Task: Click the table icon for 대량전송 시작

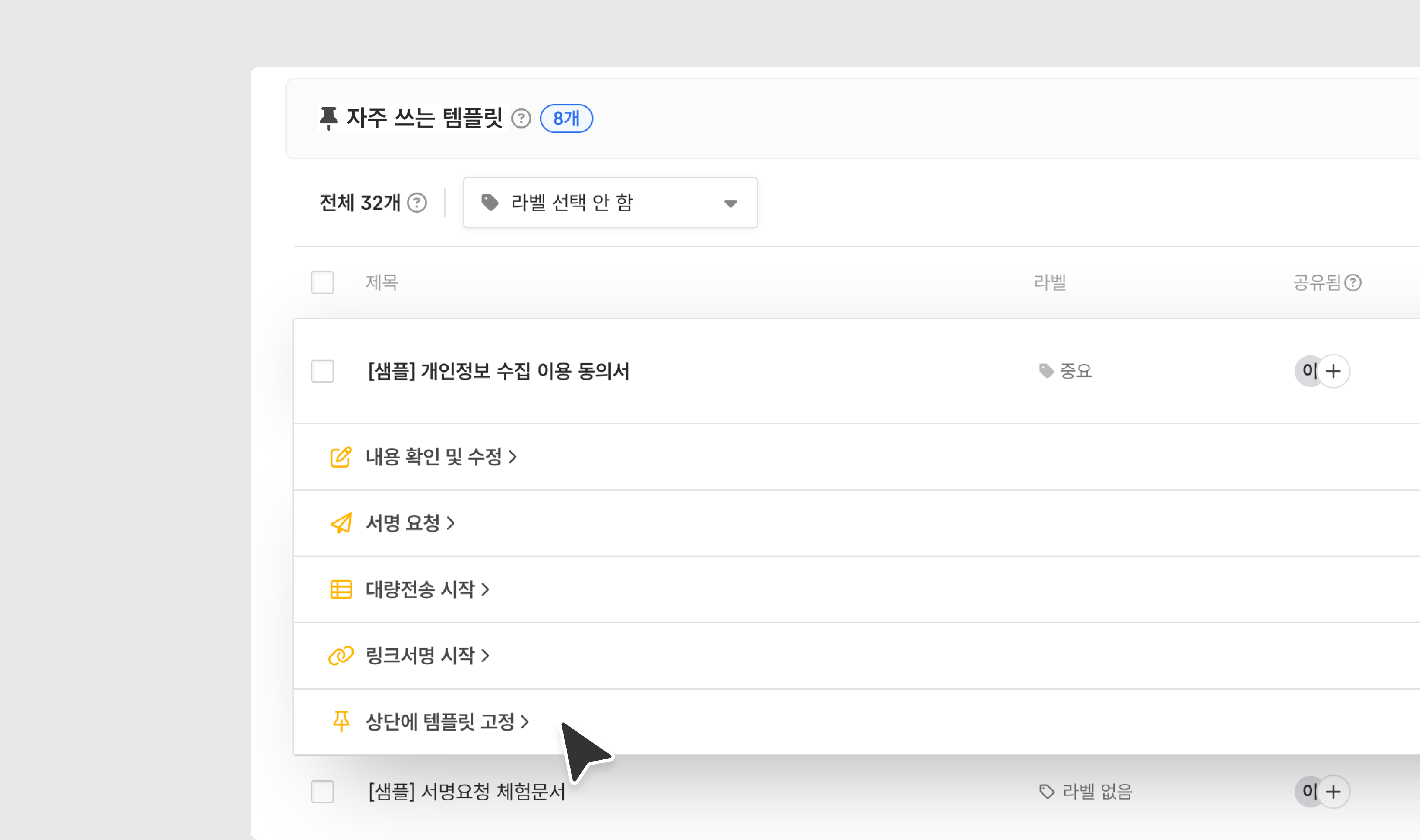Action: pos(341,589)
